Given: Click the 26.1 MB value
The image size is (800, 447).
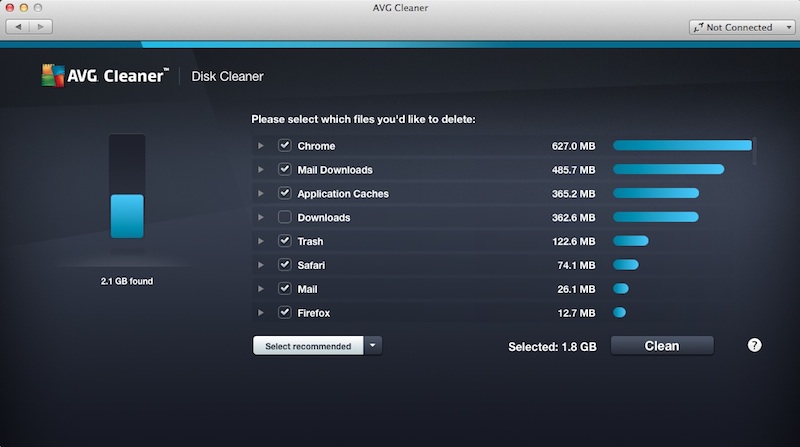Looking at the screenshot, I should tap(577, 289).
